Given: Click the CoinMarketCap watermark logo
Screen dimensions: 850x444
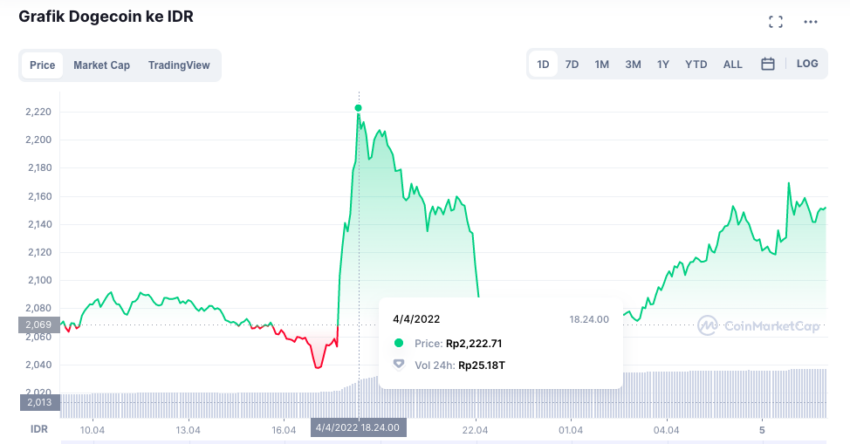Looking at the screenshot, I should 758,326.
